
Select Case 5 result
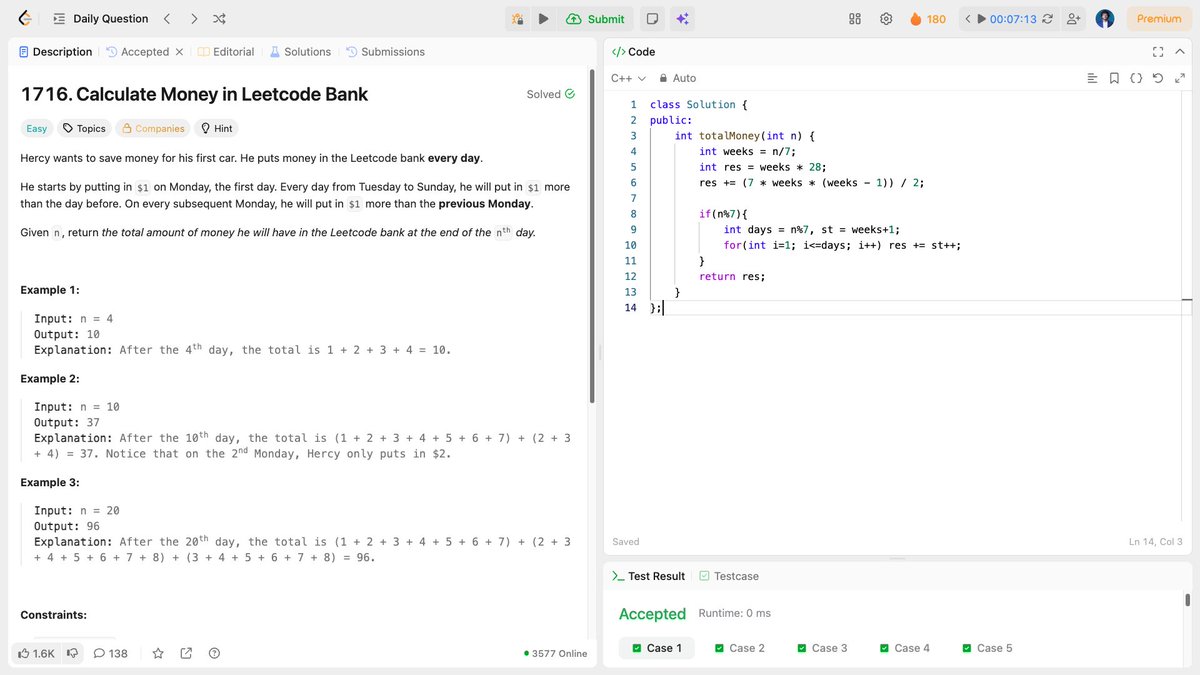[987, 648]
